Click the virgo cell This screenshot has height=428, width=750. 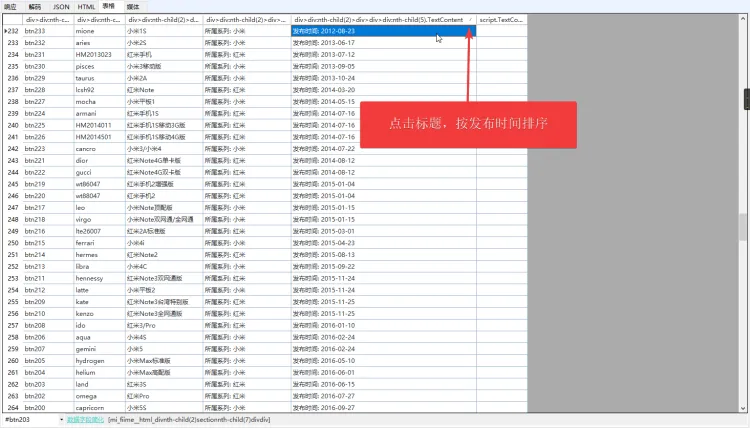[99, 219]
